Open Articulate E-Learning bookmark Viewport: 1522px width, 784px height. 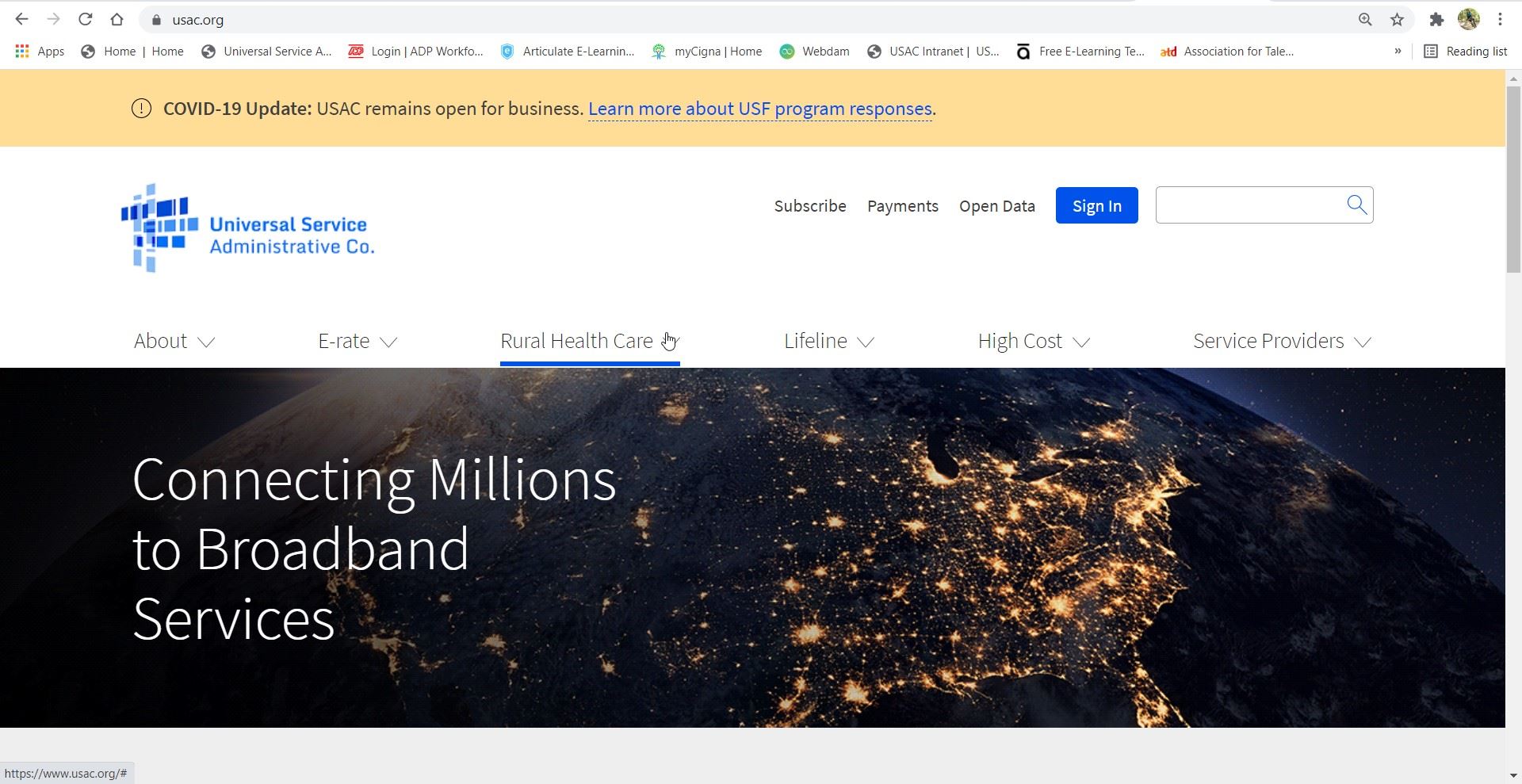pos(568,52)
